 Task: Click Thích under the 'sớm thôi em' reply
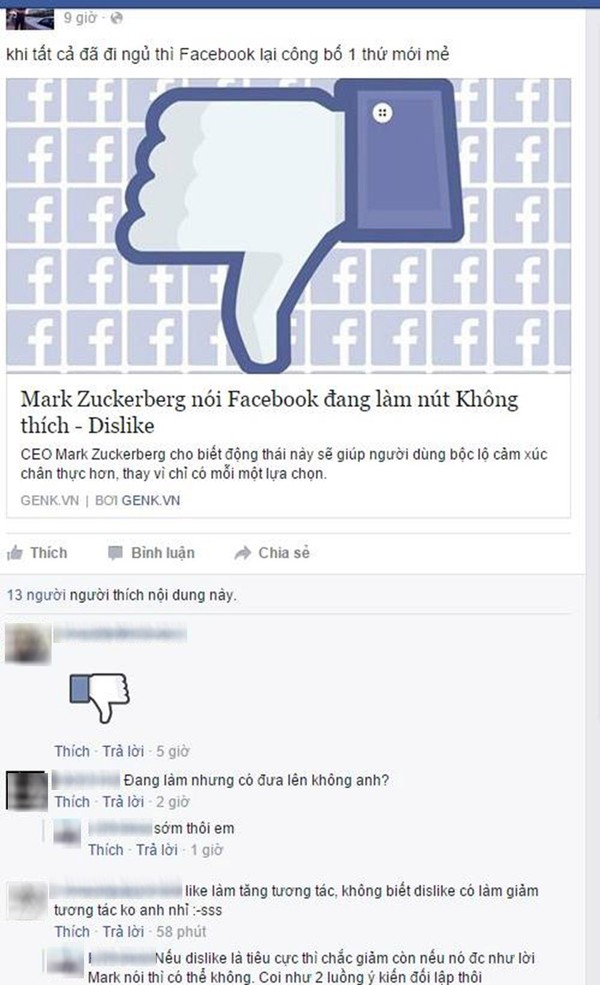106,850
